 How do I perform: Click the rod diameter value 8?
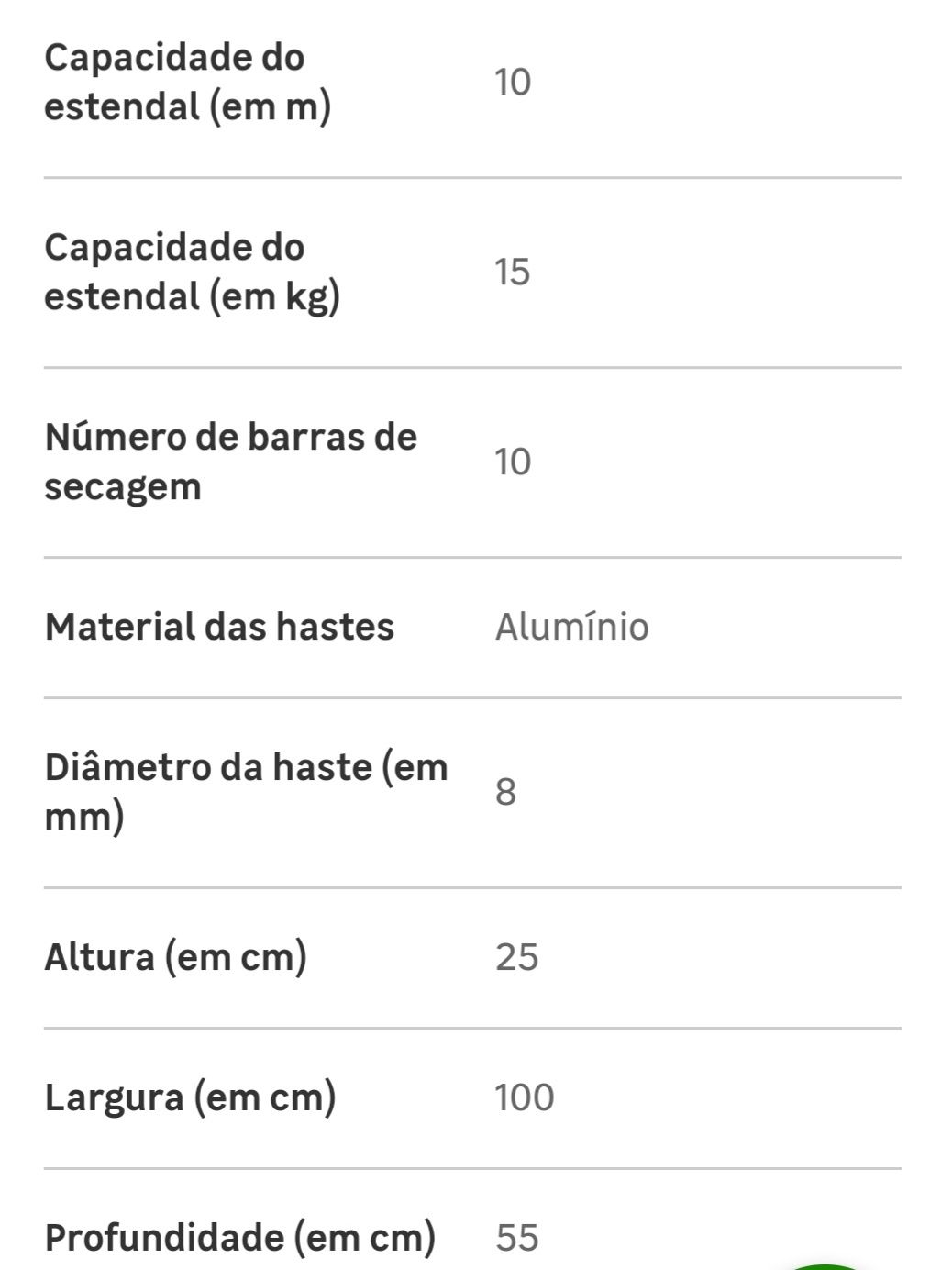point(505,792)
